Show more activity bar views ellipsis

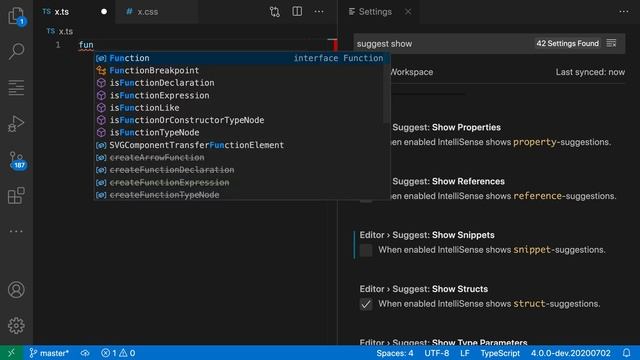[x=16, y=231]
